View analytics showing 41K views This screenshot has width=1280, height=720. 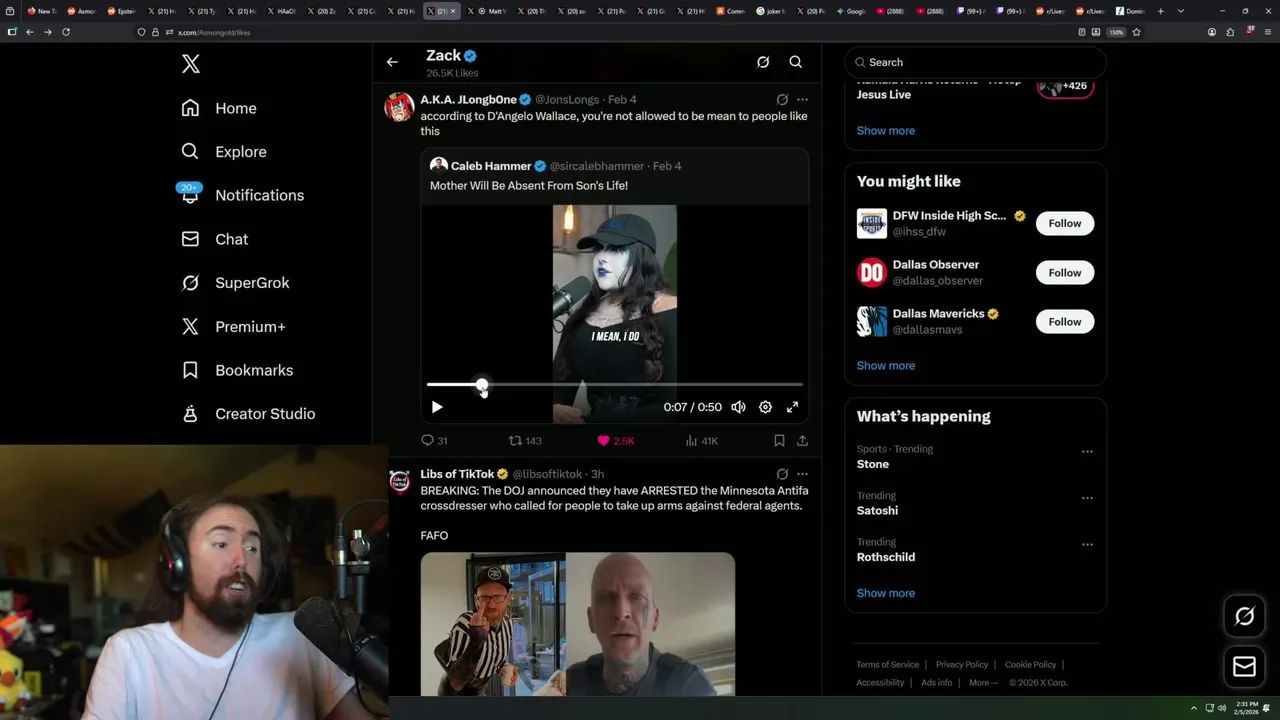pyautogui.click(x=701, y=441)
